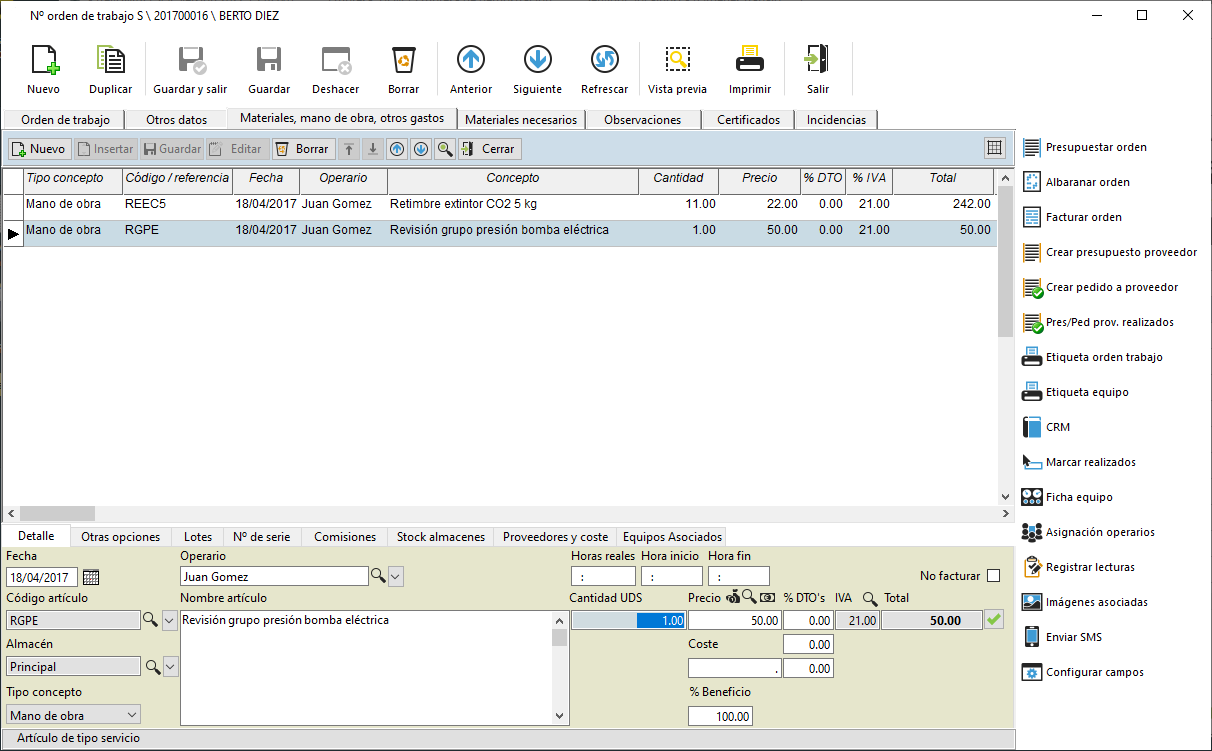Expand the Almacén dropdown arrow
This screenshot has height=751, width=1212.
[169, 666]
